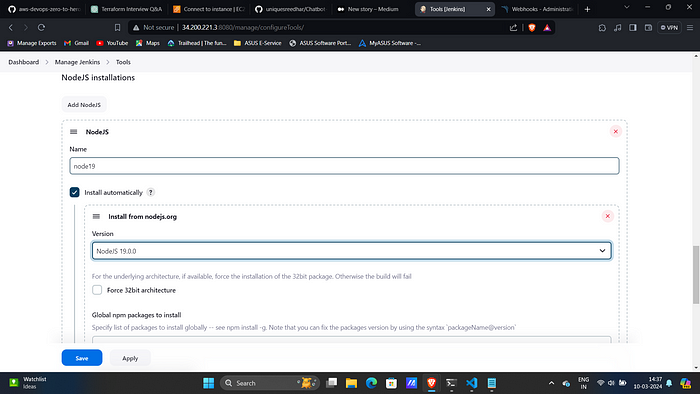Screen dimensions: 700x394
Task: Open browser extensions icon
Action: point(602,28)
